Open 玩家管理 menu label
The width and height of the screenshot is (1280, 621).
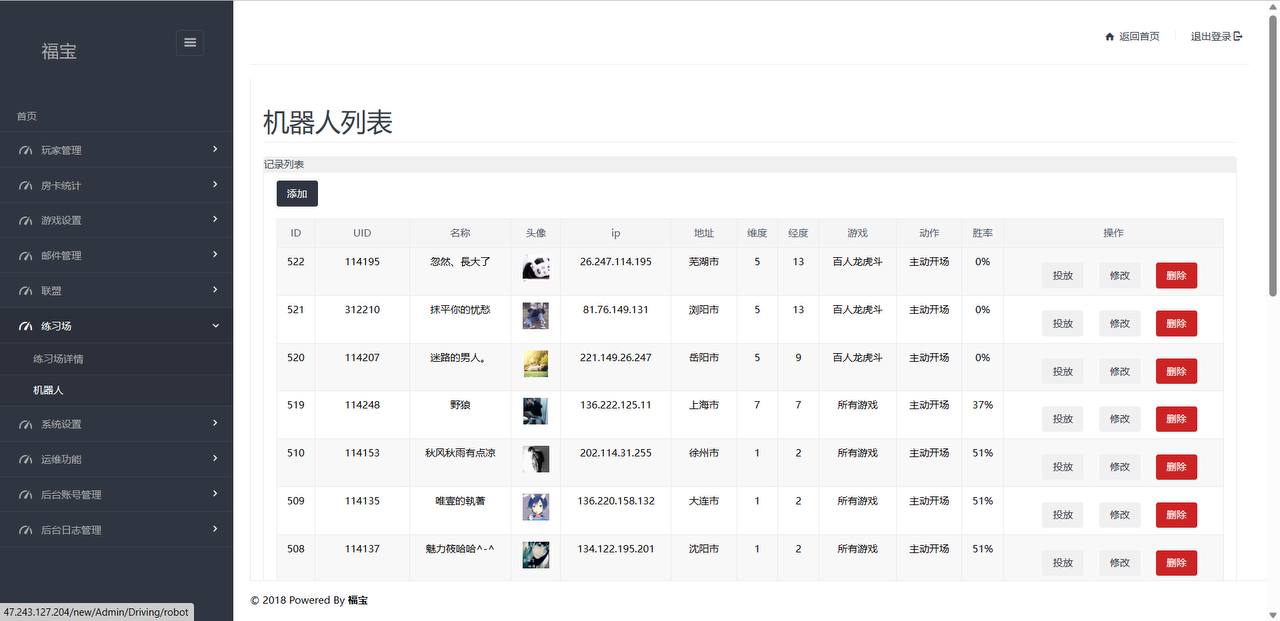tap(61, 150)
